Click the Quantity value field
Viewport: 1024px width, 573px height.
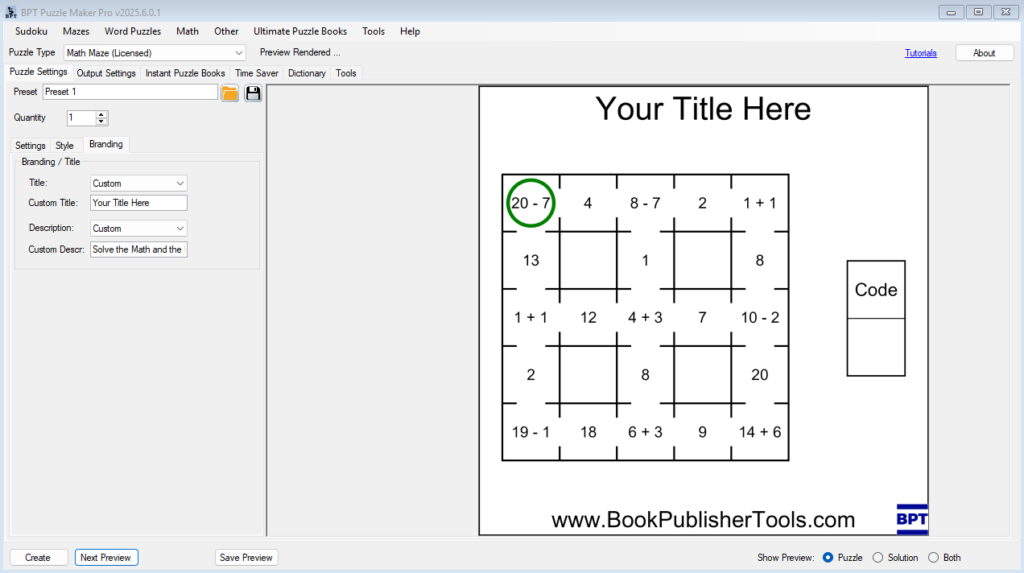click(x=81, y=118)
